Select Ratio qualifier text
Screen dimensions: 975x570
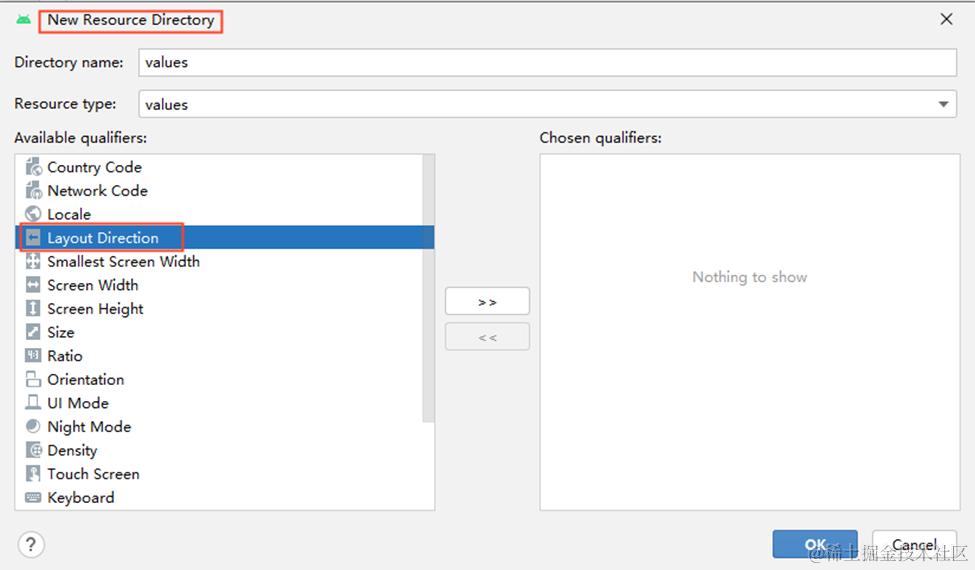click(65, 356)
